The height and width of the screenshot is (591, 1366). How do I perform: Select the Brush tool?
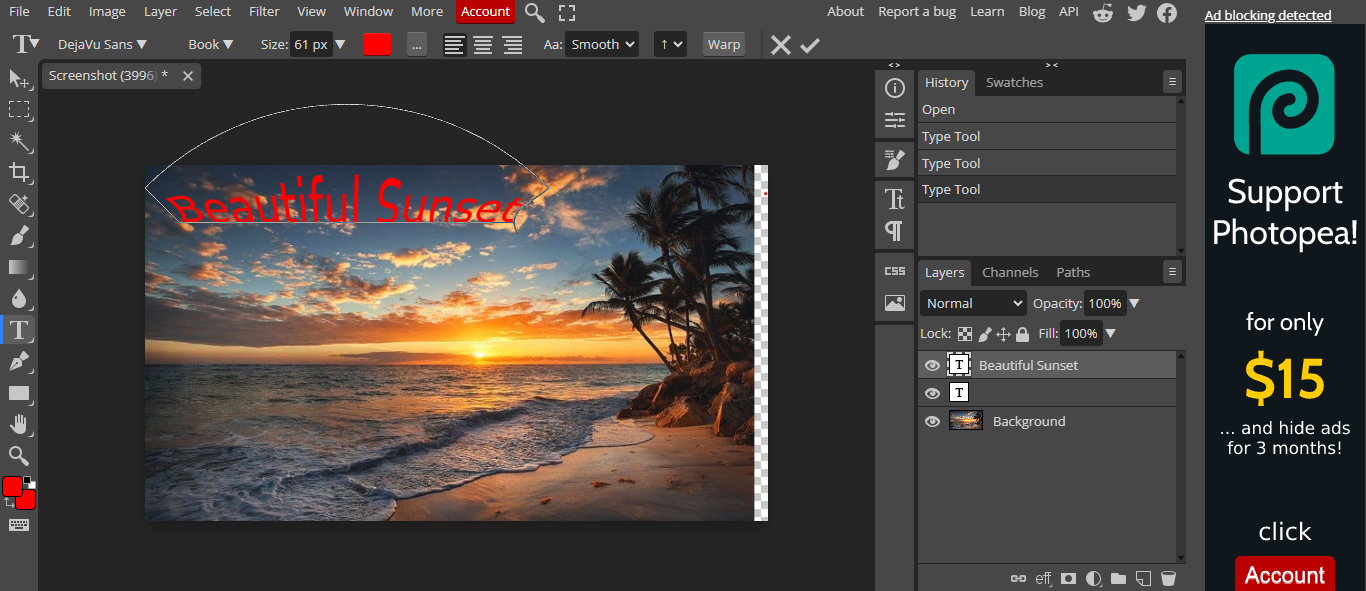[20, 235]
